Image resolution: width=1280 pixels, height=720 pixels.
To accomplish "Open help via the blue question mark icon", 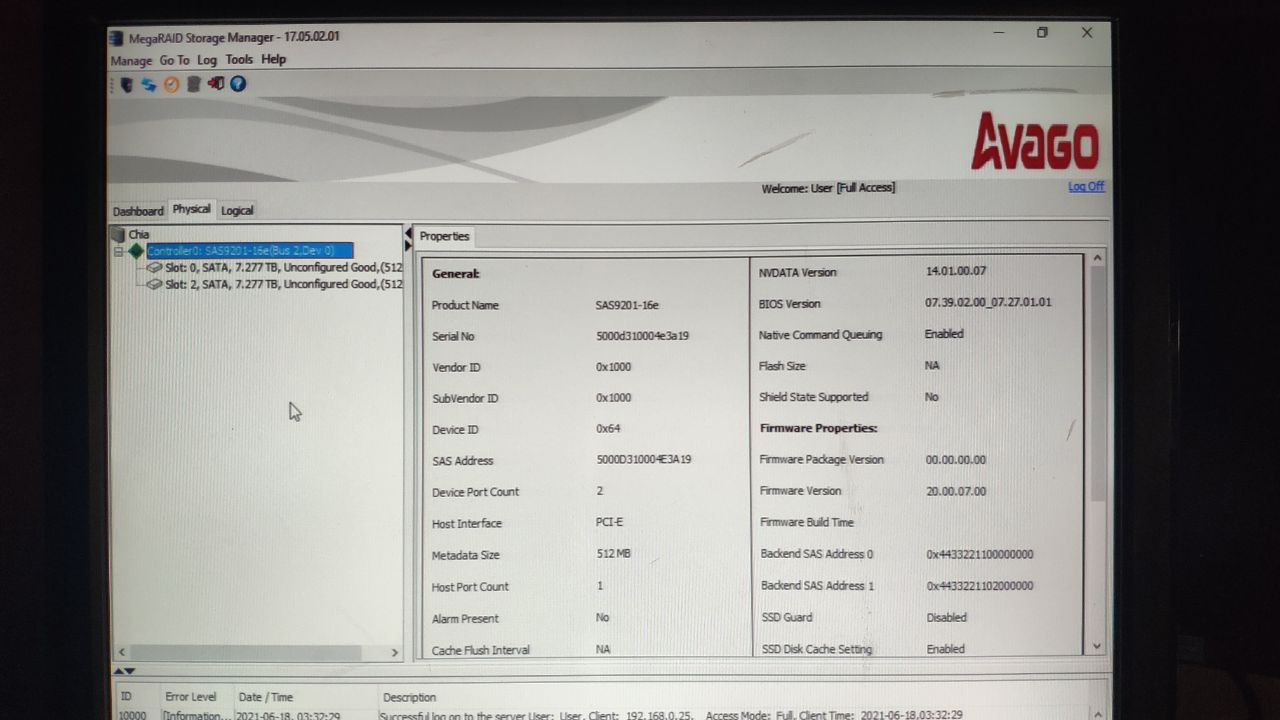I will coord(238,84).
